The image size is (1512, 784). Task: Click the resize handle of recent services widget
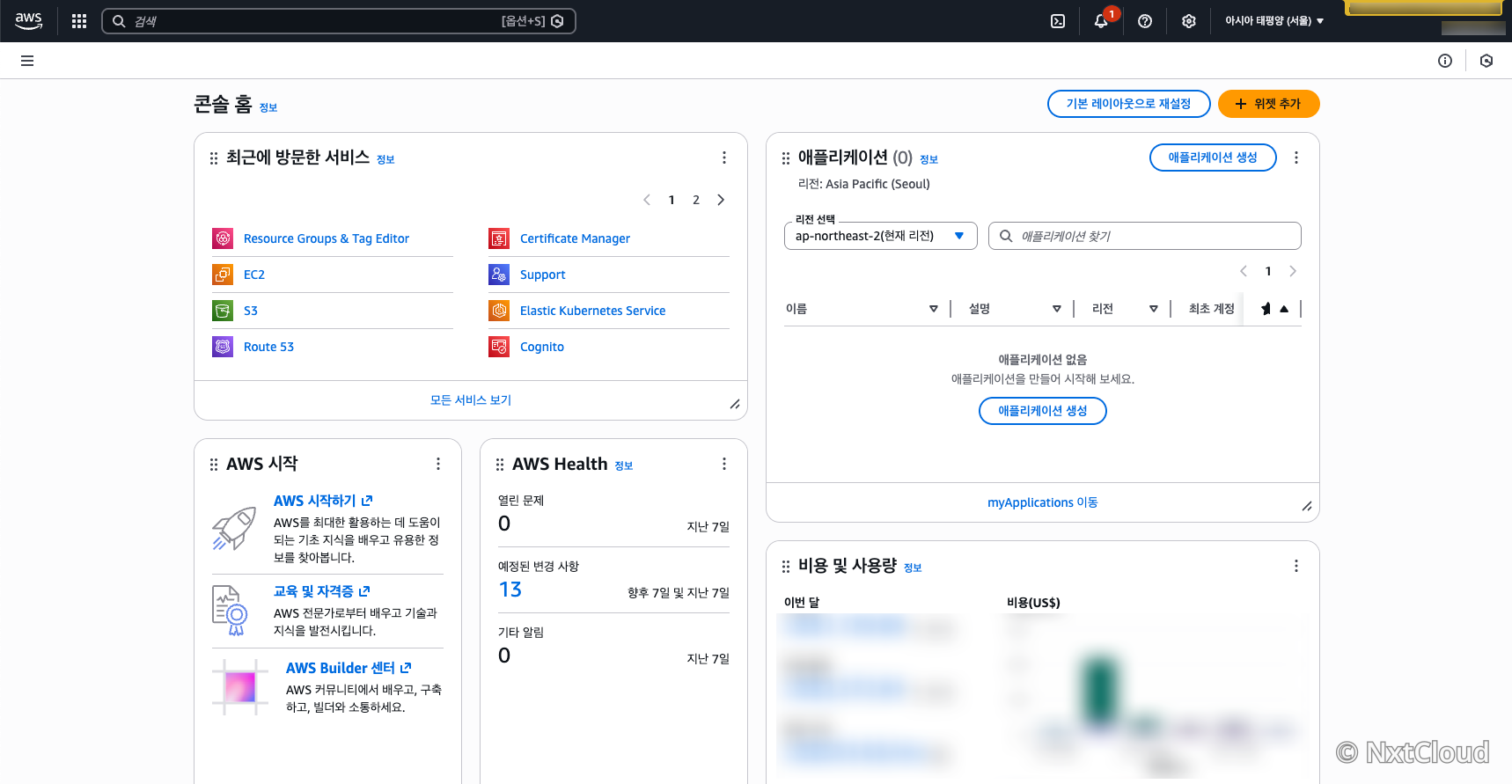tap(735, 404)
